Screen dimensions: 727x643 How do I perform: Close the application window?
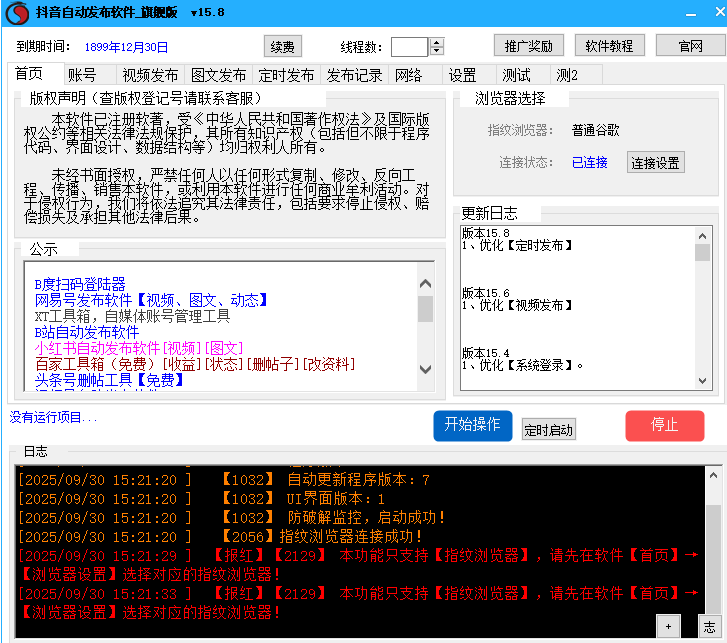tap(720, 12)
